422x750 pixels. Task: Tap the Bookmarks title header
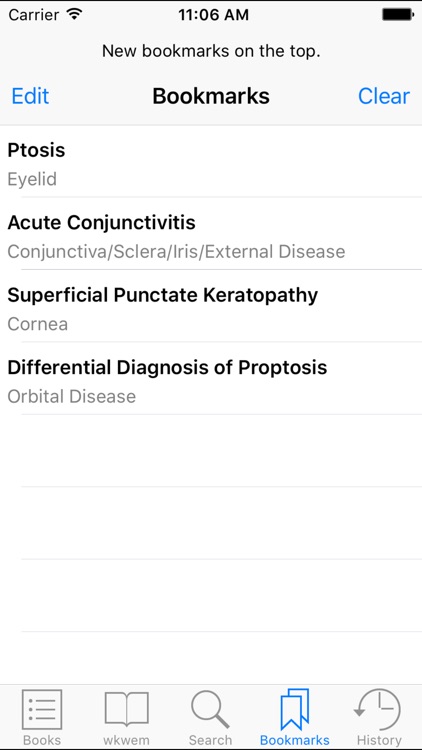211,96
